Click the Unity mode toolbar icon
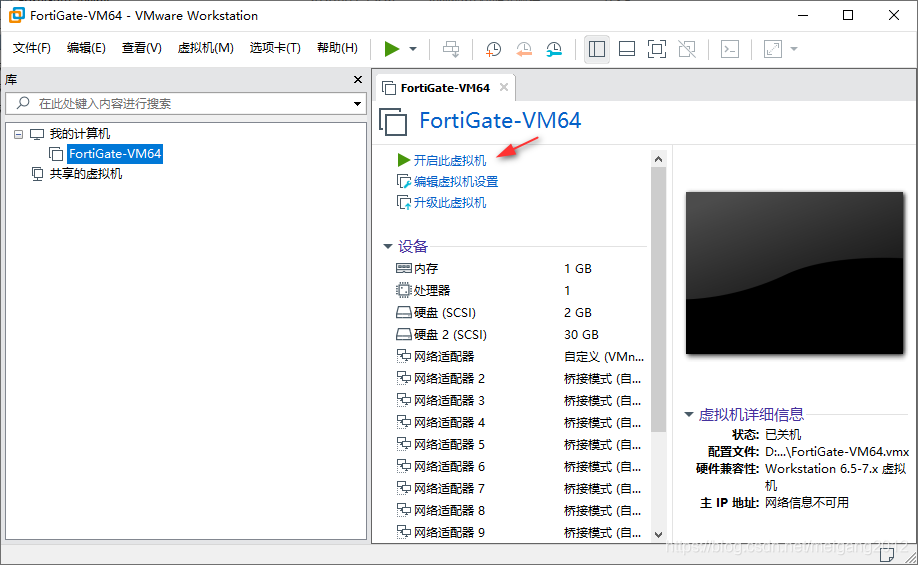Viewport: 918px width, 565px height. (687, 49)
